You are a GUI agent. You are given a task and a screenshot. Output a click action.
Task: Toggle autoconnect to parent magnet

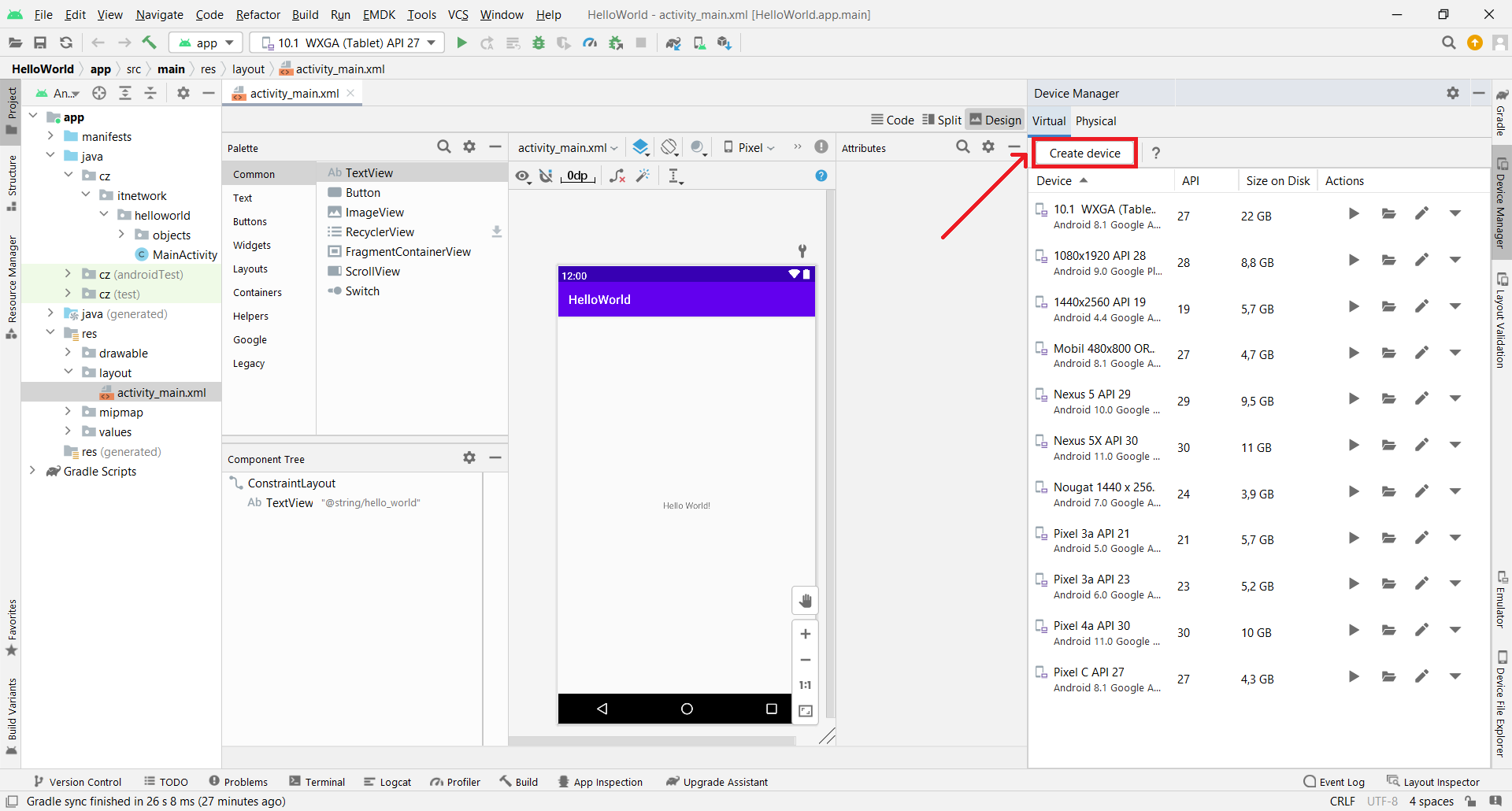pyautogui.click(x=546, y=176)
